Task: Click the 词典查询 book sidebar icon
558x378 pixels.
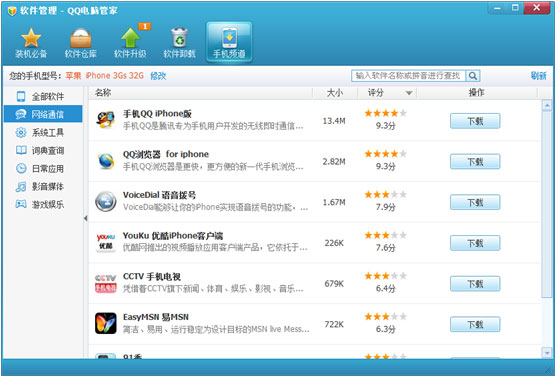Action: point(21,150)
